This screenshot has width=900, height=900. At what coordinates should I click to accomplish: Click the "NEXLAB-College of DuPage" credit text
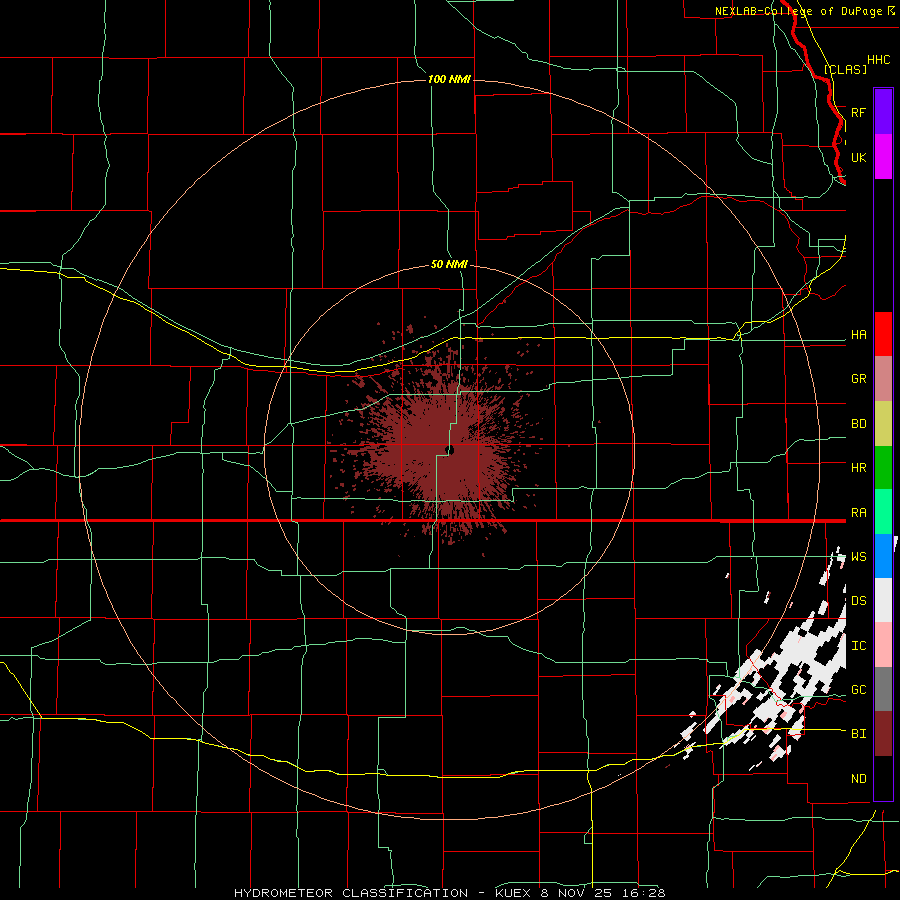pos(798,11)
